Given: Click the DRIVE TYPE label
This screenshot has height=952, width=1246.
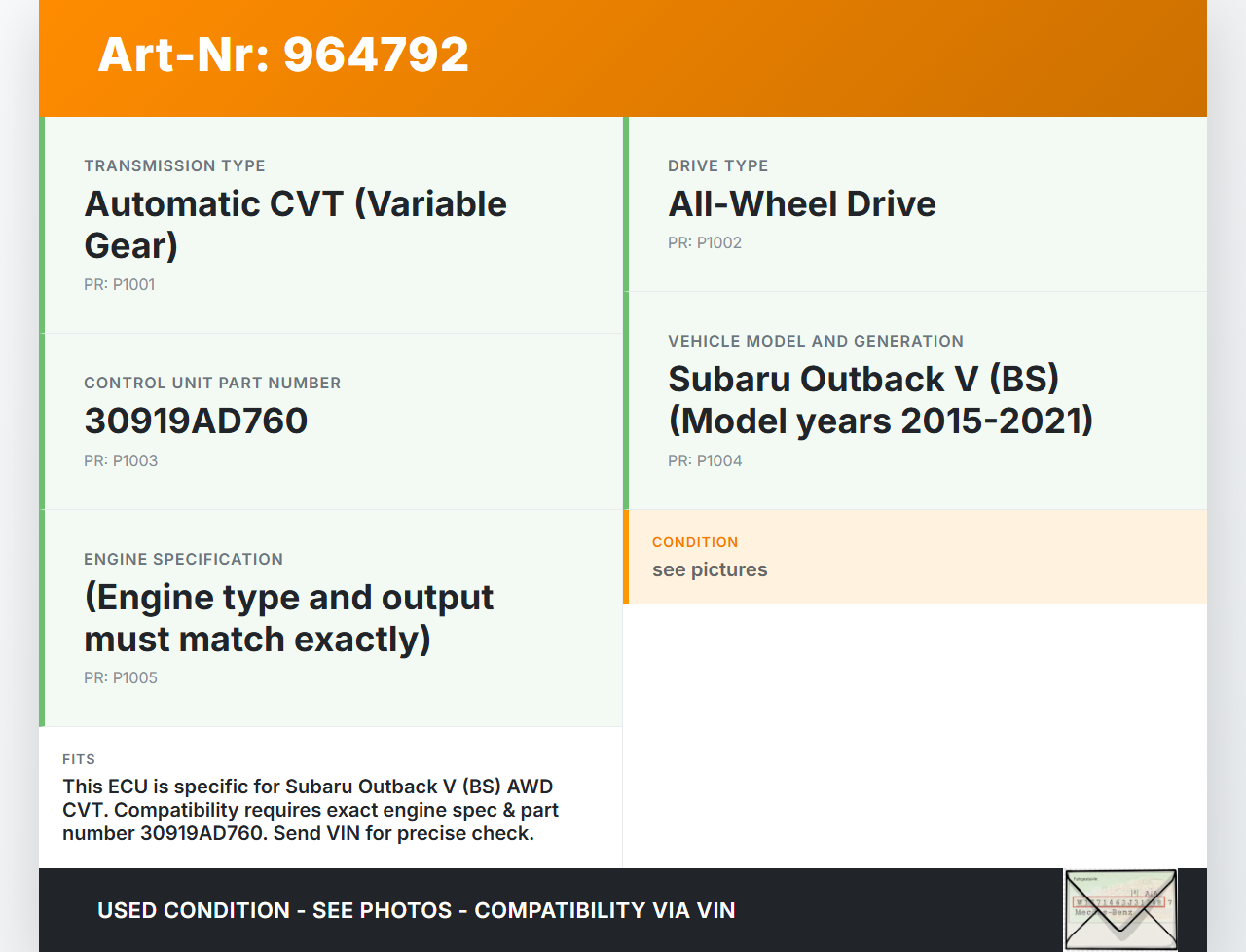Looking at the screenshot, I should point(717,166).
